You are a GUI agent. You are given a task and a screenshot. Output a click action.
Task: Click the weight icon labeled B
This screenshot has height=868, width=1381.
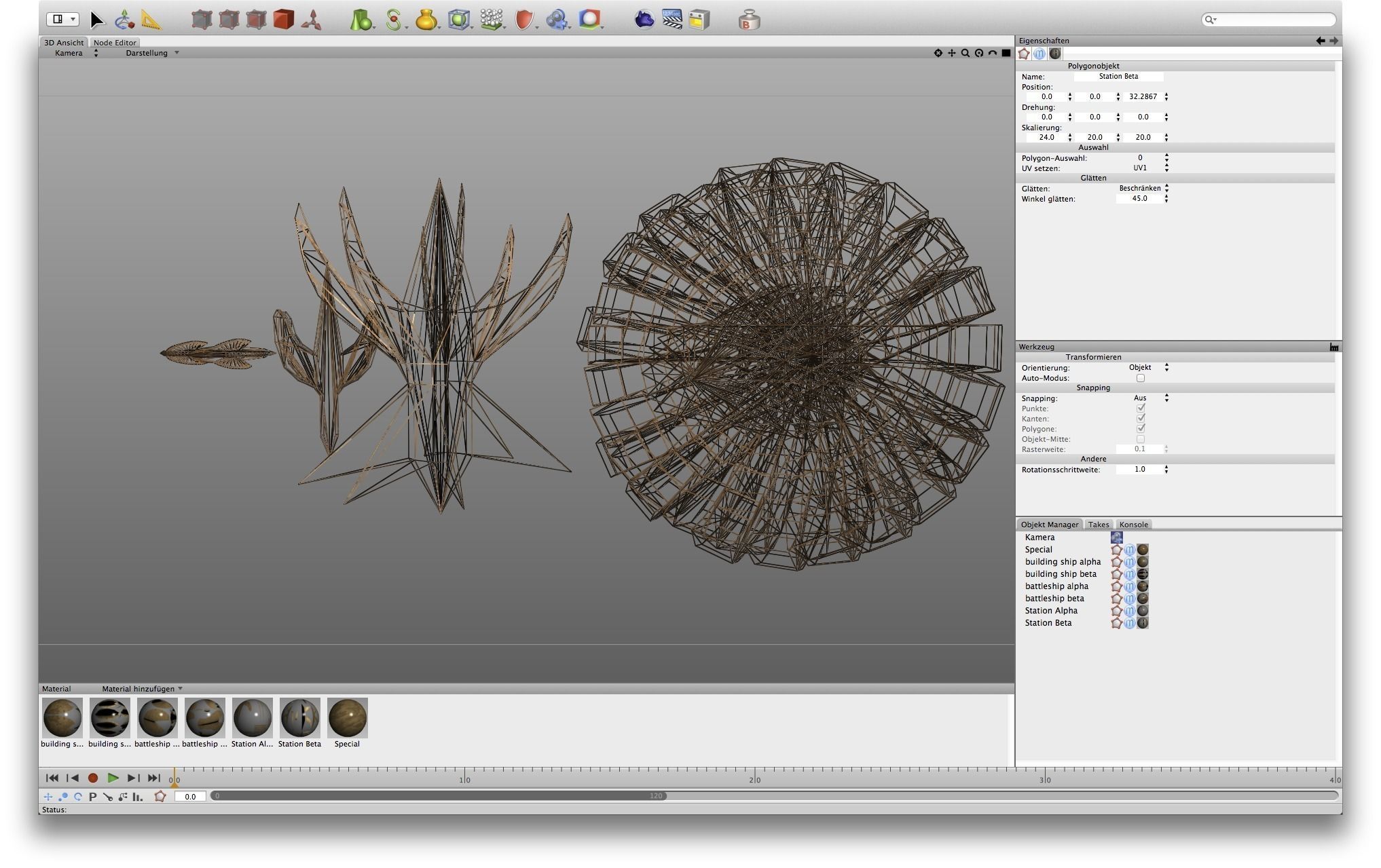point(748,20)
